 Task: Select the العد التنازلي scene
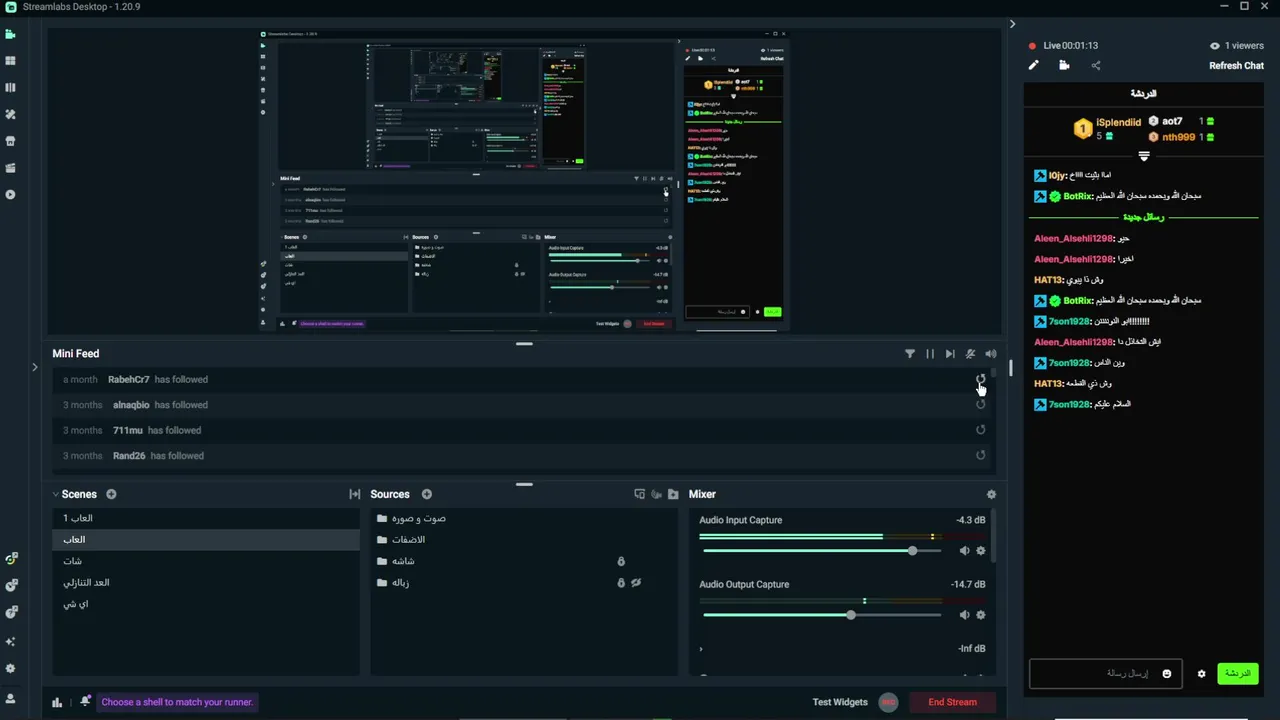tap(206, 583)
